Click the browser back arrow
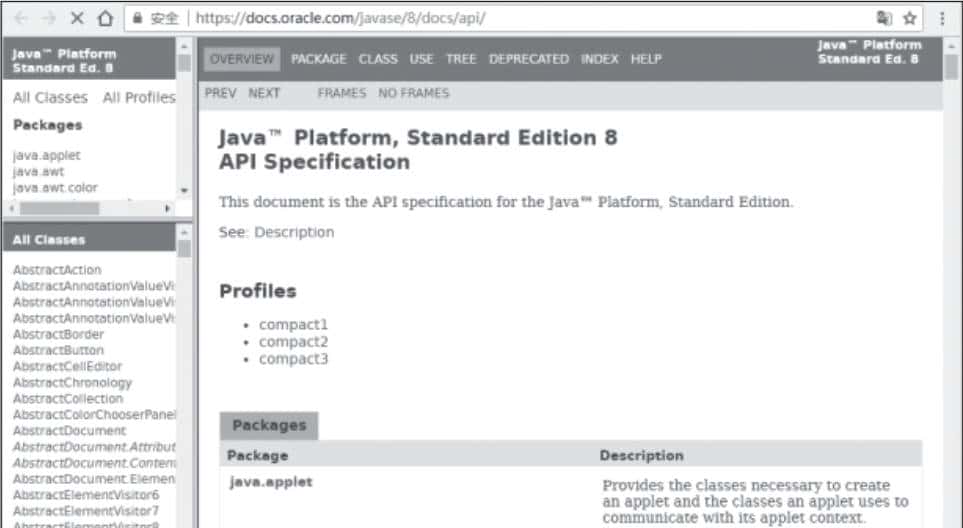 [x=20, y=18]
